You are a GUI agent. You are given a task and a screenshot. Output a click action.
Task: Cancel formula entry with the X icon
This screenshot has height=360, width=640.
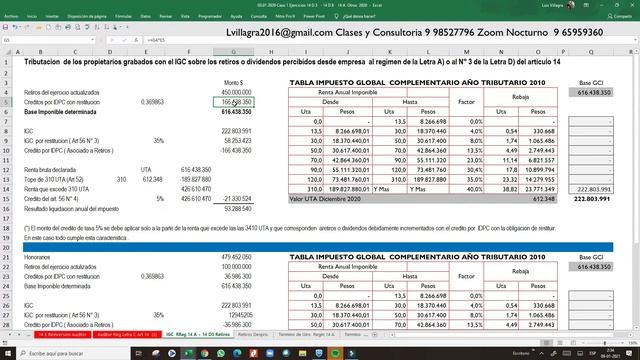[x=112, y=40]
